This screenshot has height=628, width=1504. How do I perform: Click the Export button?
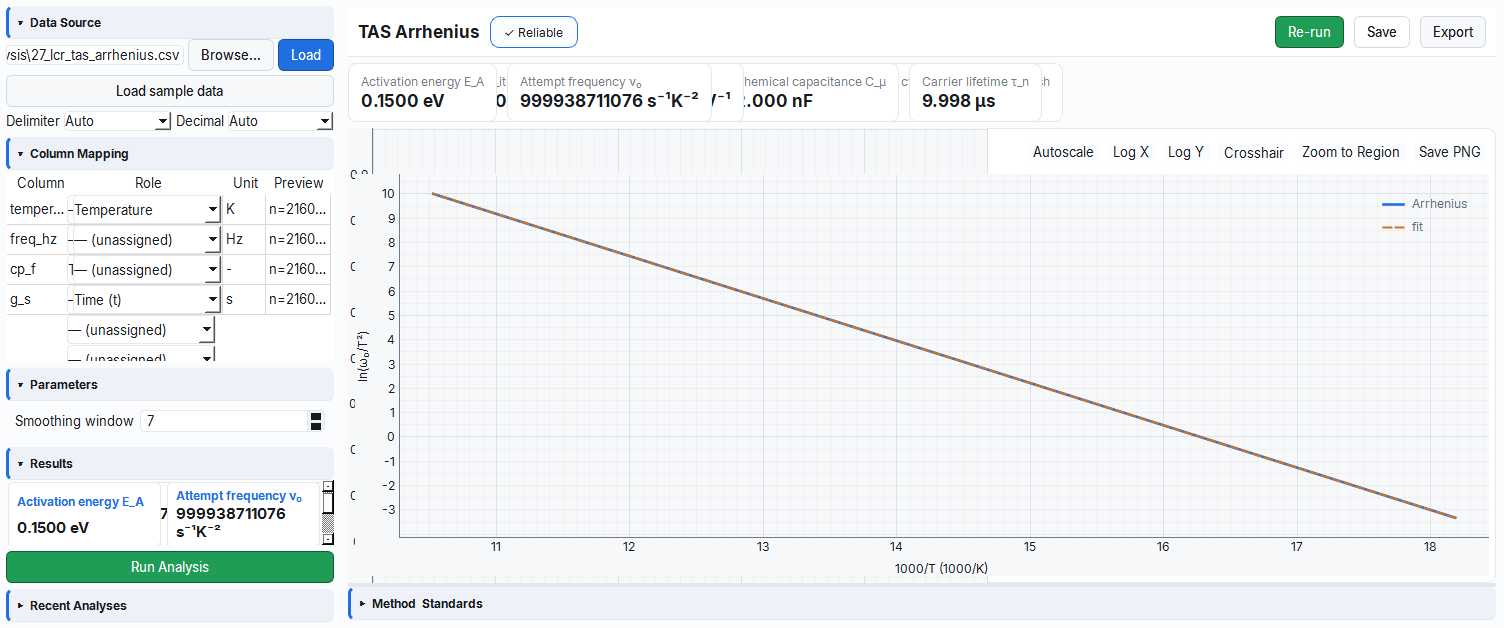tap(1453, 32)
